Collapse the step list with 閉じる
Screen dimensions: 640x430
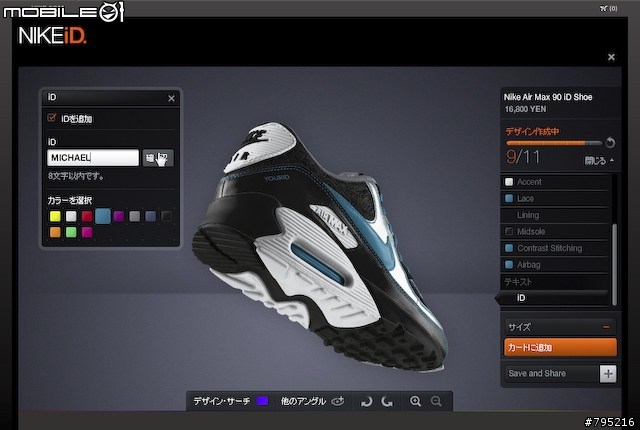tap(598, 160)
